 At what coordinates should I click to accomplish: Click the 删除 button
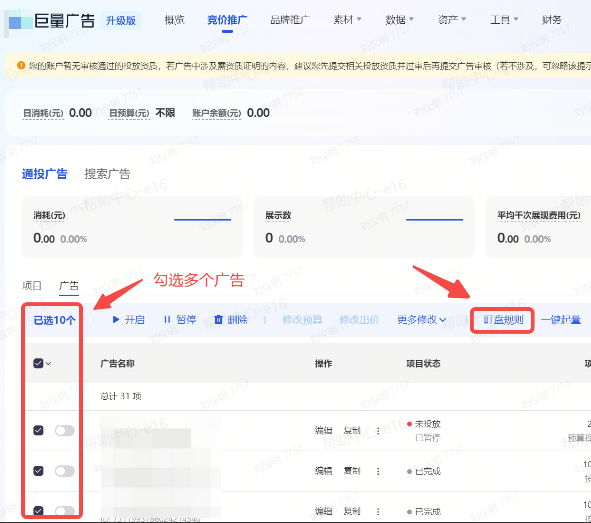(231, 320)
